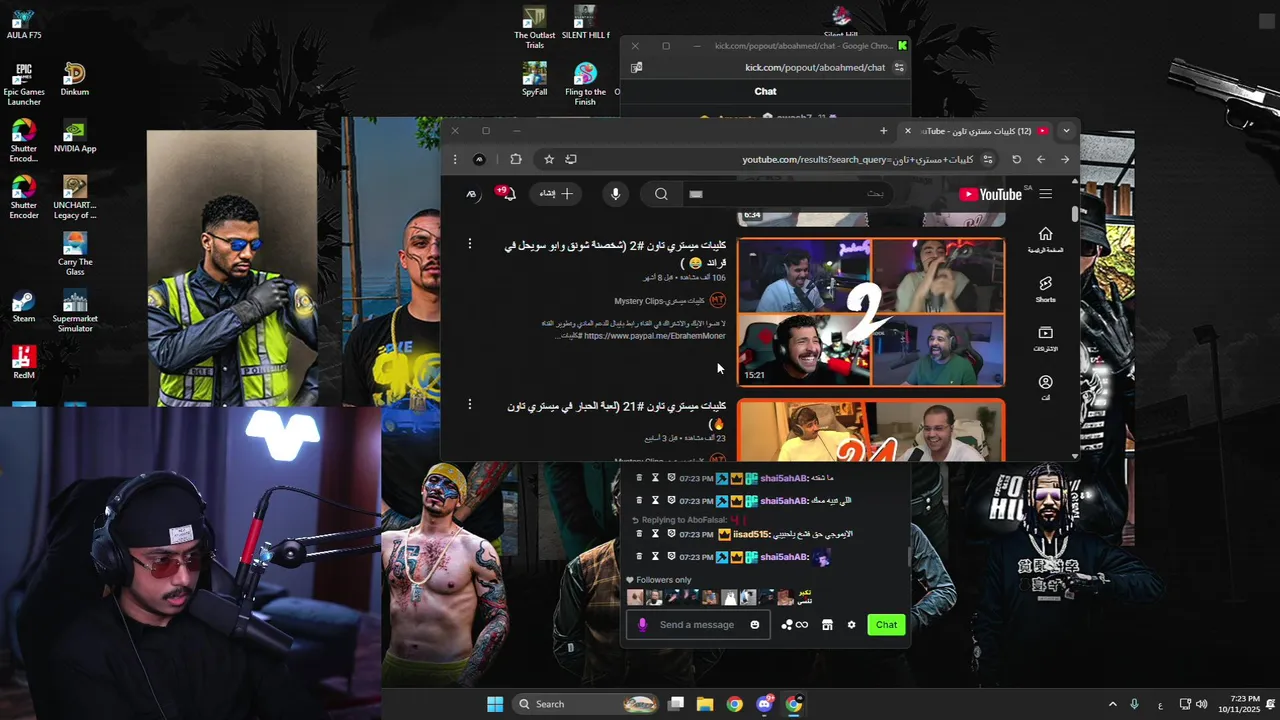Click the Create button on YouTube
The width and height of the screenshot is (1280, 720).
[555, 194]
